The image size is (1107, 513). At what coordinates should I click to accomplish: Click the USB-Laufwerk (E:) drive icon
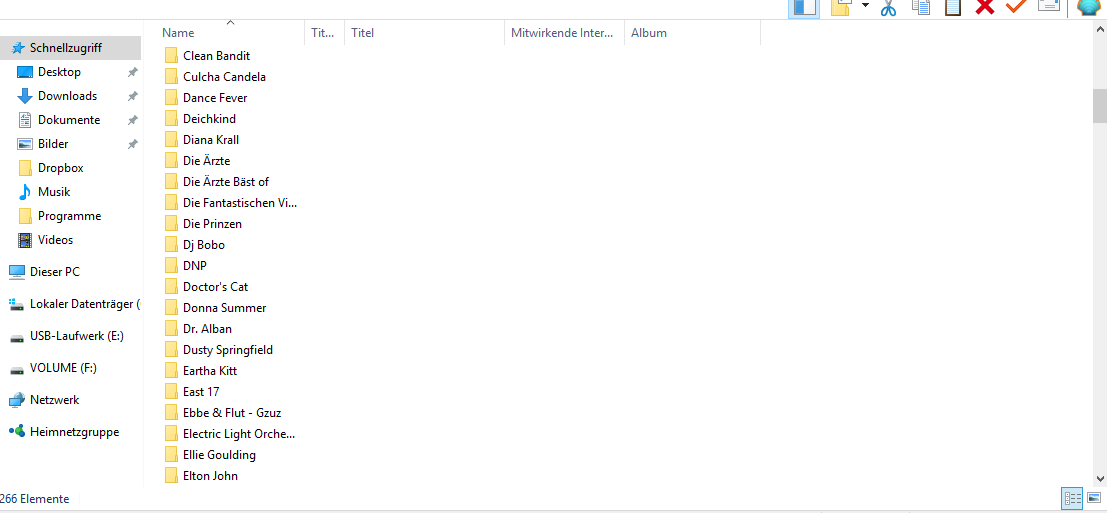coord(17,337)
